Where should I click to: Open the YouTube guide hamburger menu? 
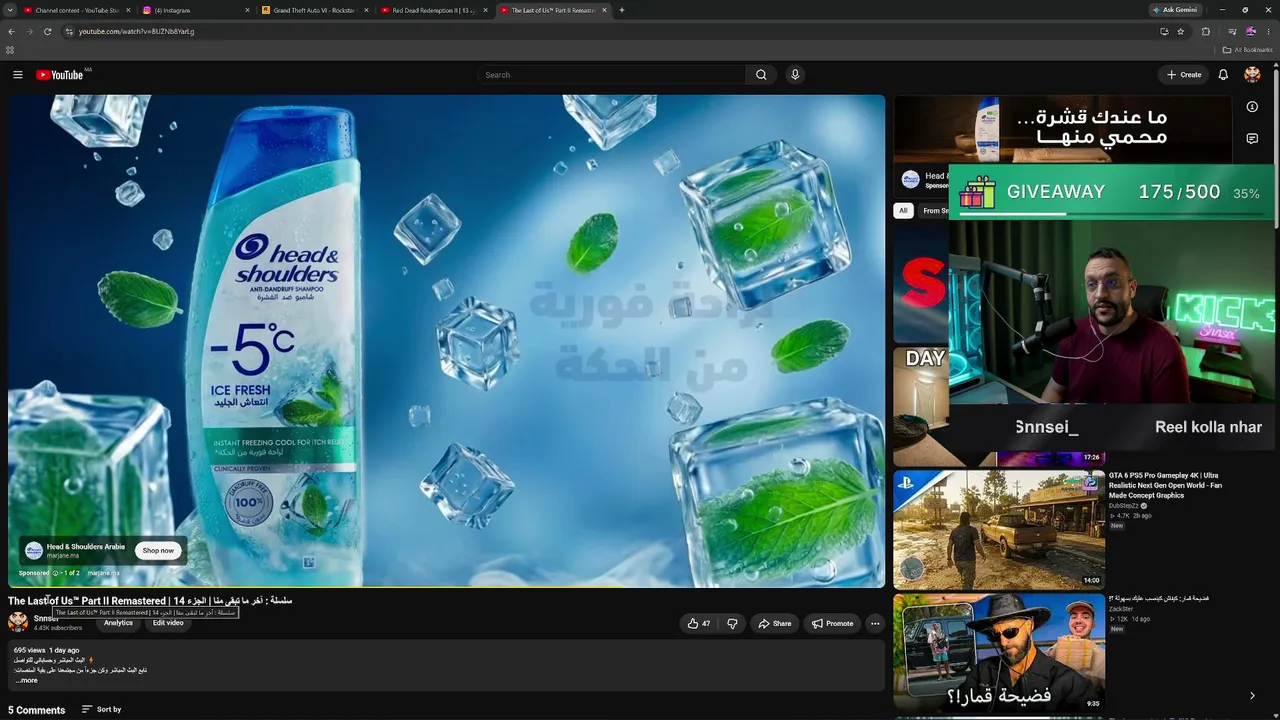point(17,75)
